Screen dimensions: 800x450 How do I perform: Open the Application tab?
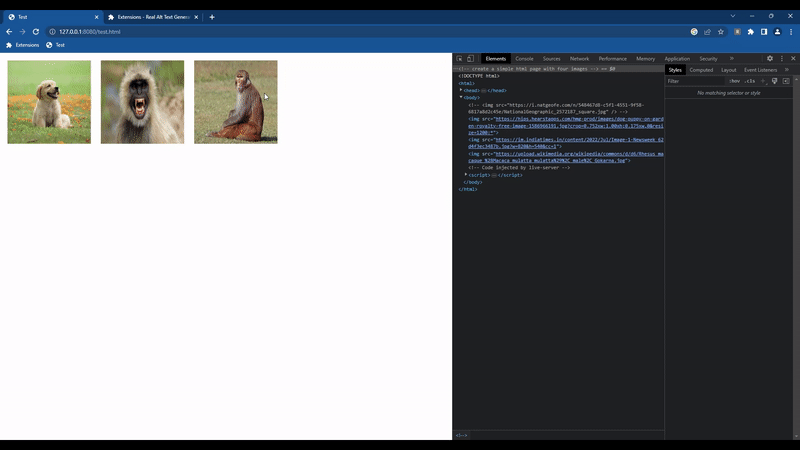click(677, 59)
